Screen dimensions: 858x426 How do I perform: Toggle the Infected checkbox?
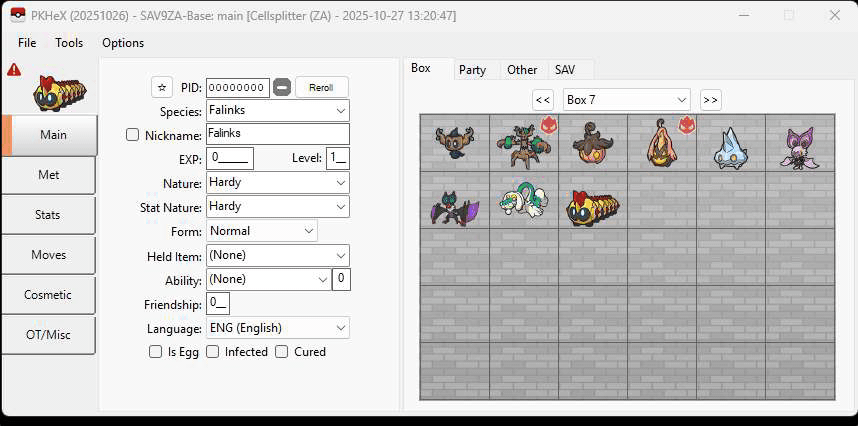[x=213, y=352]
